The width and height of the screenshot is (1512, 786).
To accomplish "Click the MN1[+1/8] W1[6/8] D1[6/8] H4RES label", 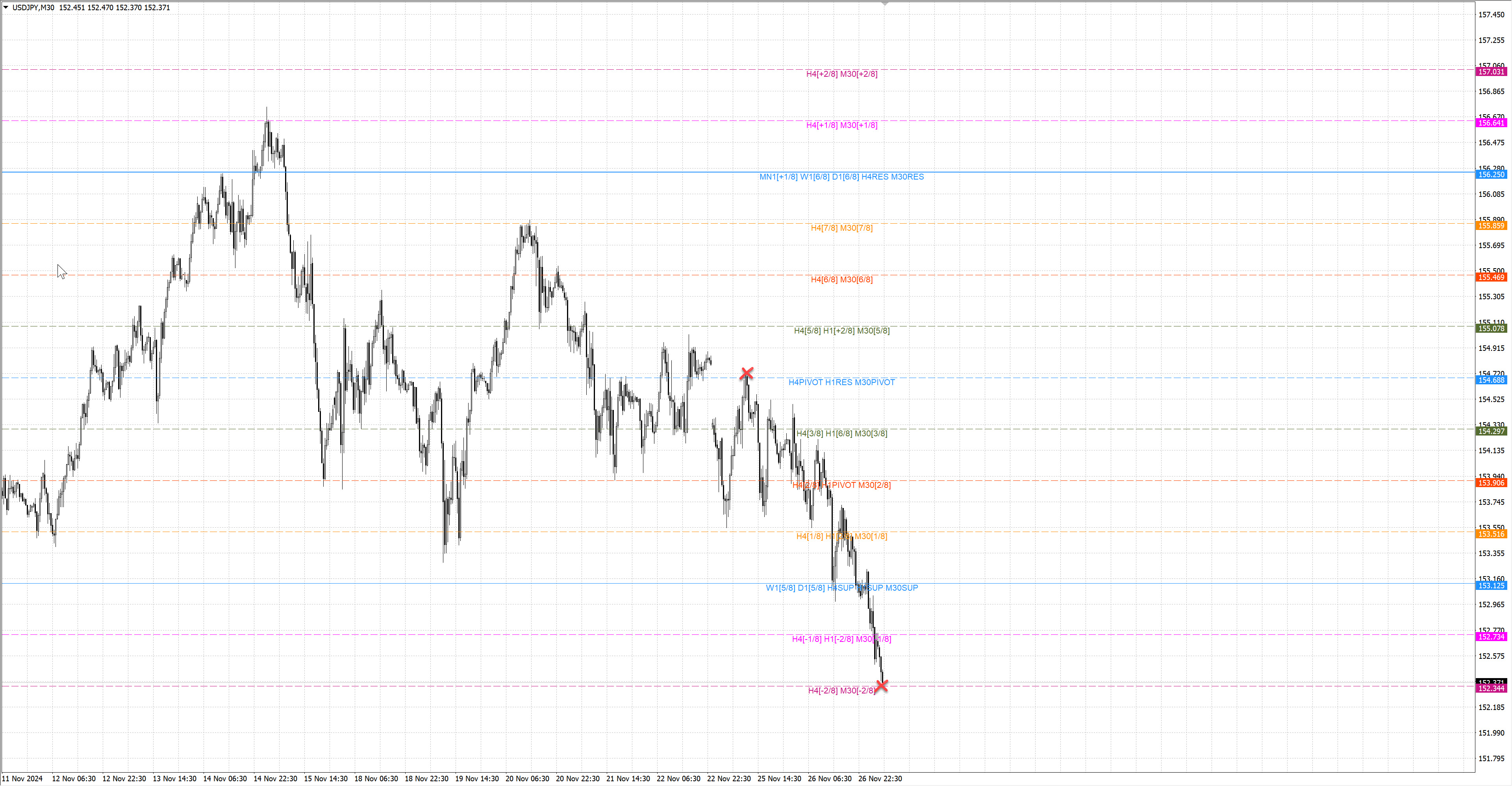I will click(x=841, y=177).
